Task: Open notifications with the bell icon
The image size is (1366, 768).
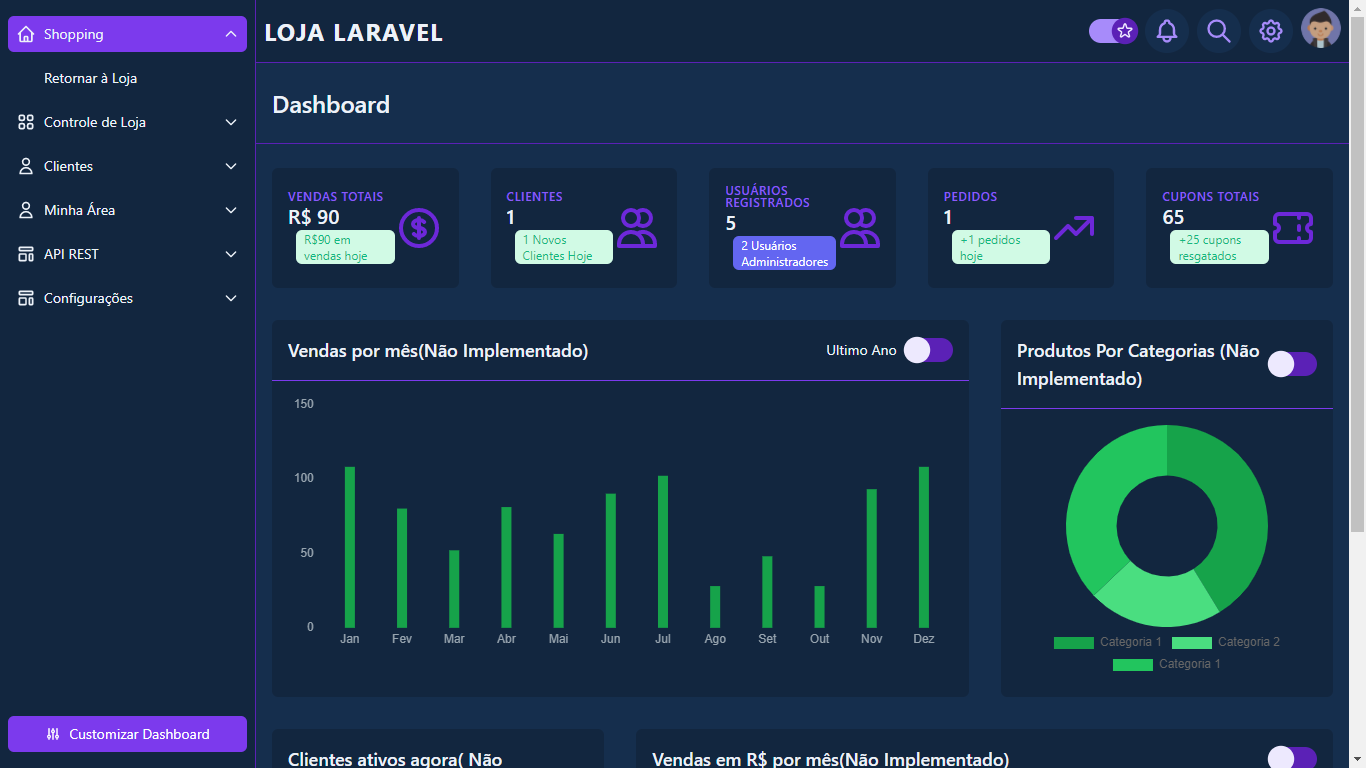Action: 1166,31
